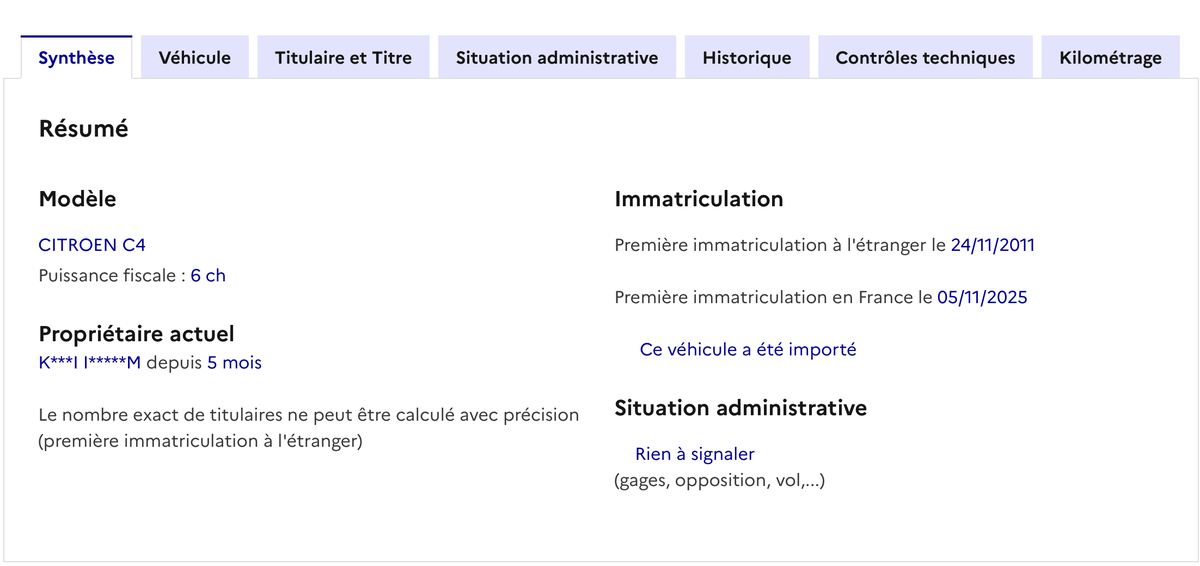Click the 24/11/2011 foreign registration date
Image resolution: width=1200 pixels, height=566 pixels.
[992, 245]
